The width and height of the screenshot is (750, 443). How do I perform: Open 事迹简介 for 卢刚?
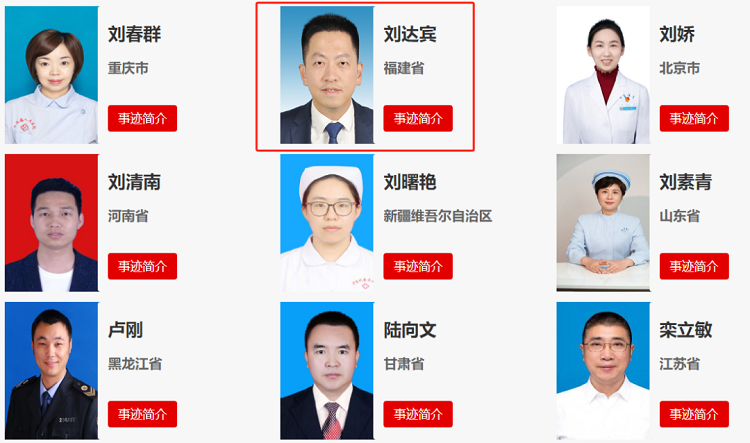click(x=142, y=414)
